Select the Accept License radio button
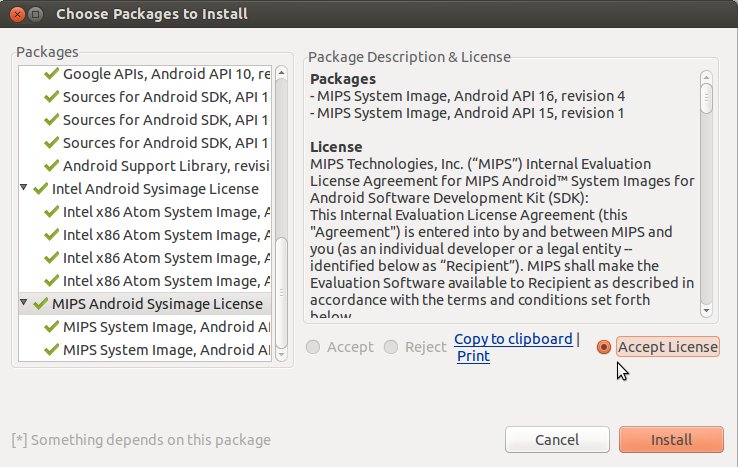738x467 pixels. tap(603, 347)
